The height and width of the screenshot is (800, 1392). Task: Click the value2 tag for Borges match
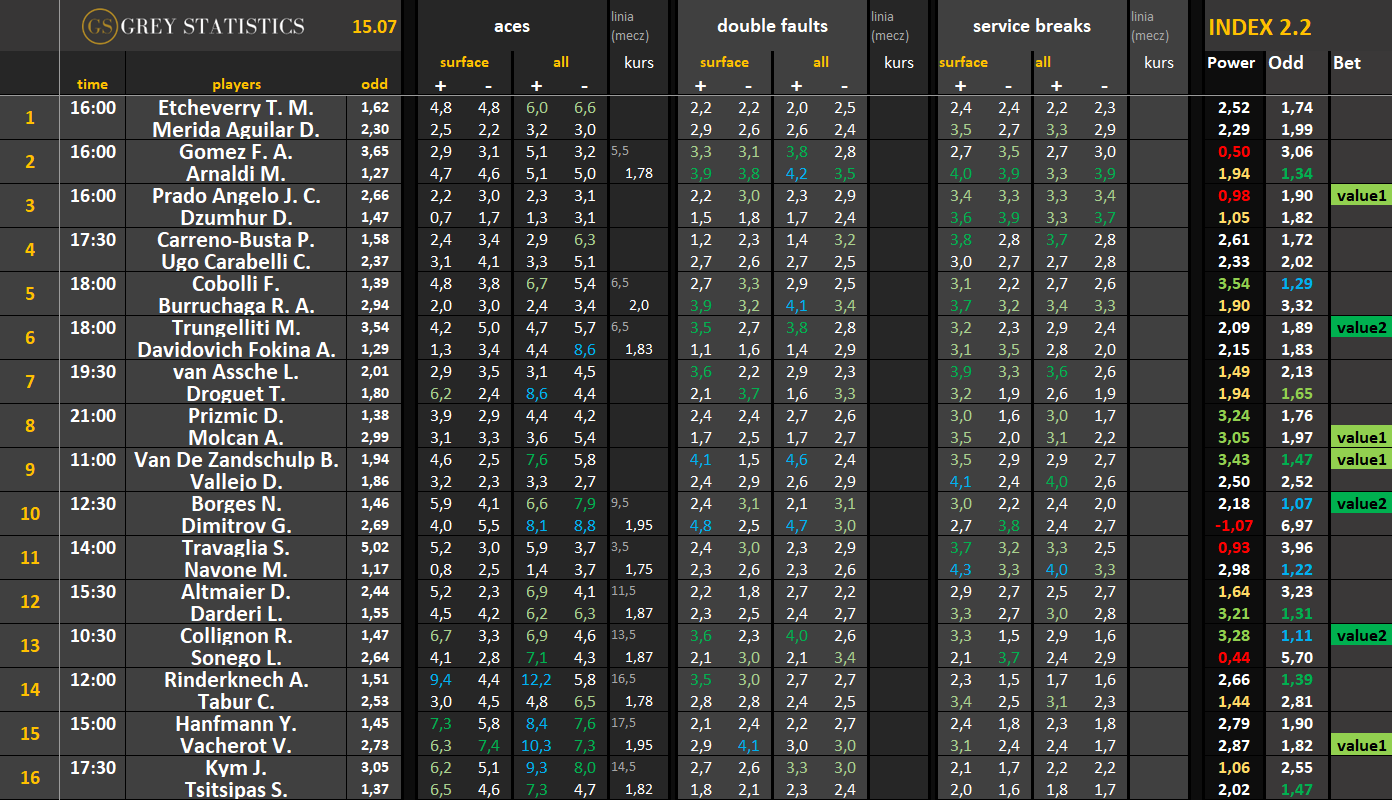tap(1361, 504)
